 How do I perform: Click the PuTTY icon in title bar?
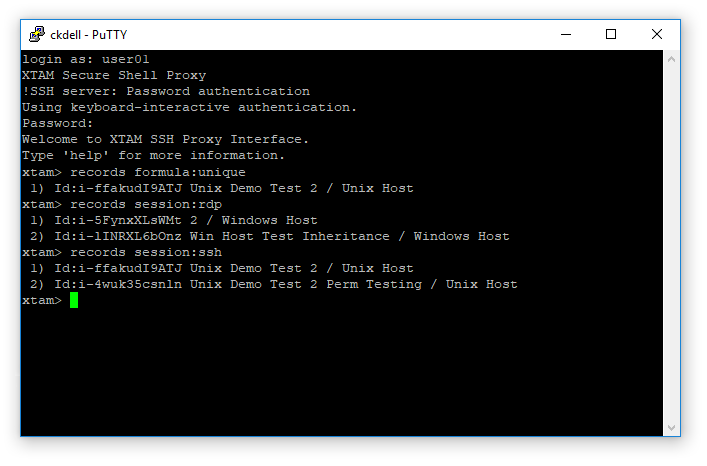[36, 34]
